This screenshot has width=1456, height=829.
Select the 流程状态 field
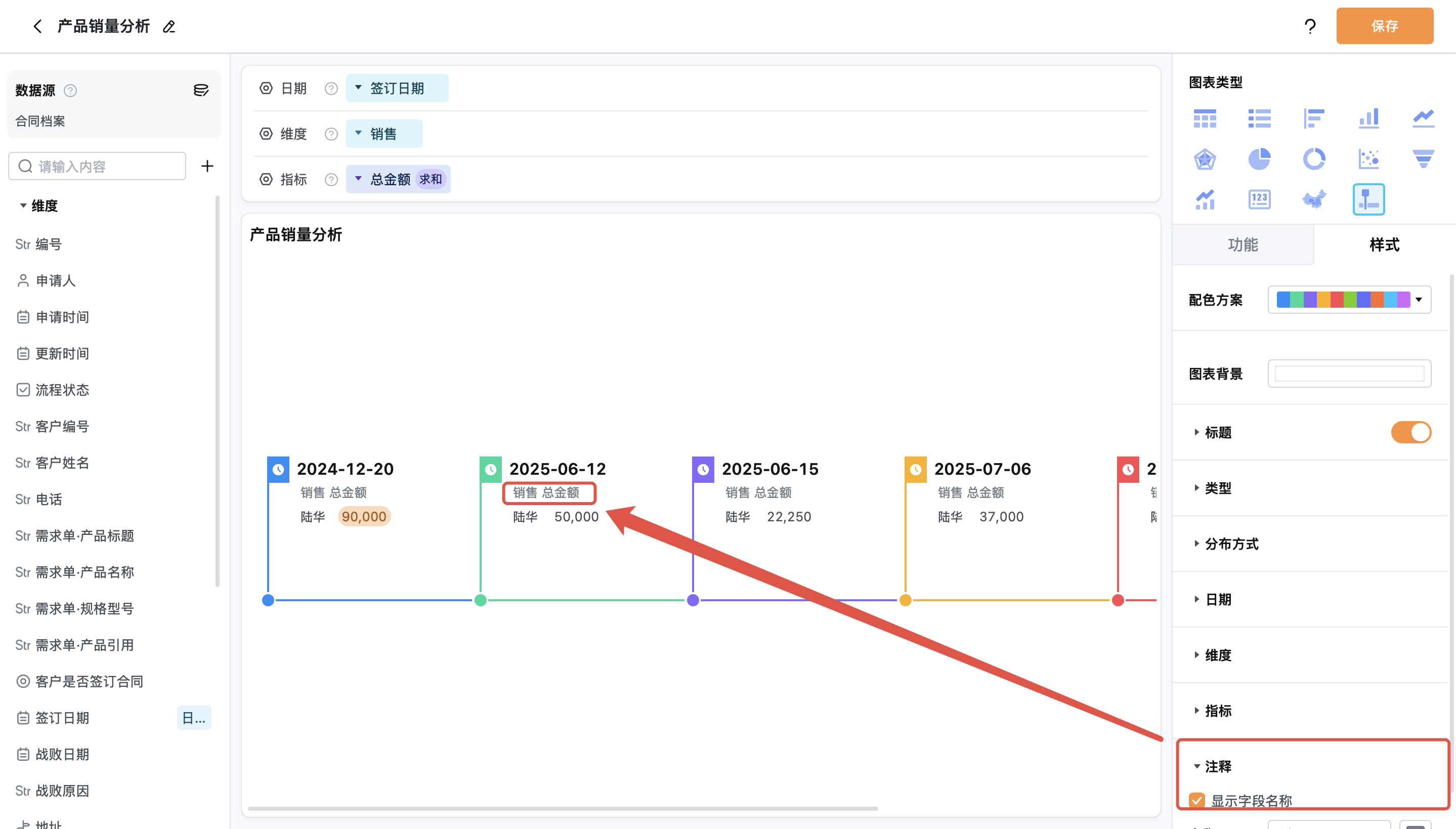(x=63, y=390)
